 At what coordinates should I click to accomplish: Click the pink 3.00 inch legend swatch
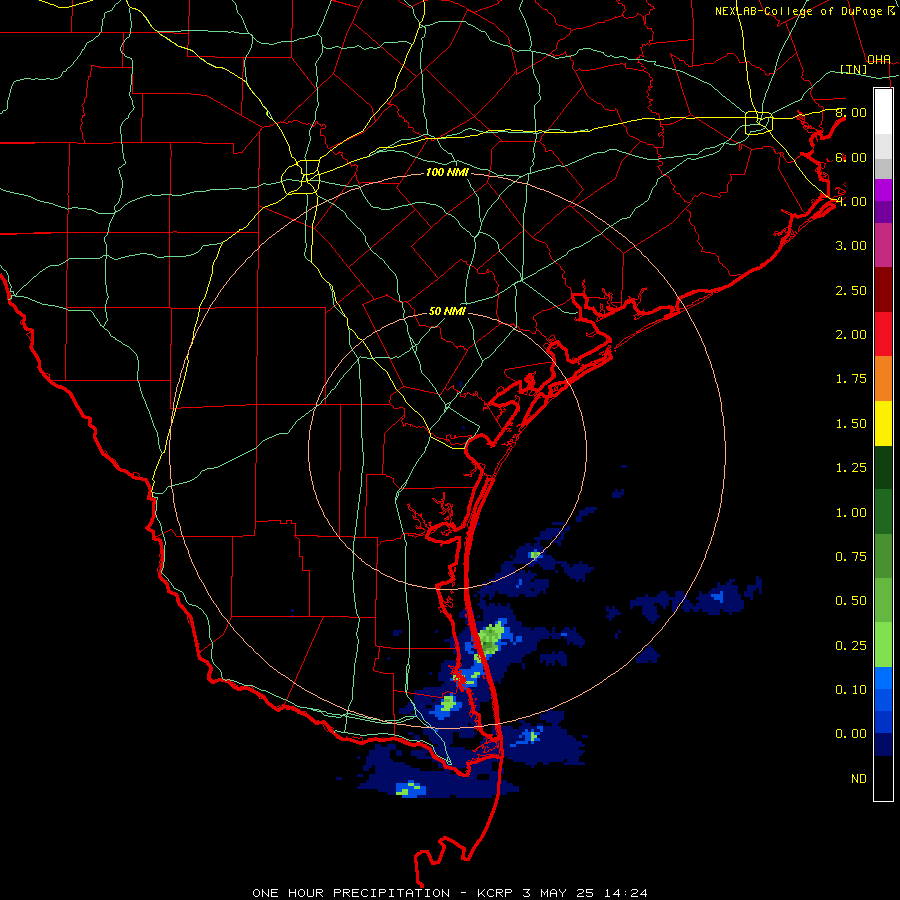[883, 245]
